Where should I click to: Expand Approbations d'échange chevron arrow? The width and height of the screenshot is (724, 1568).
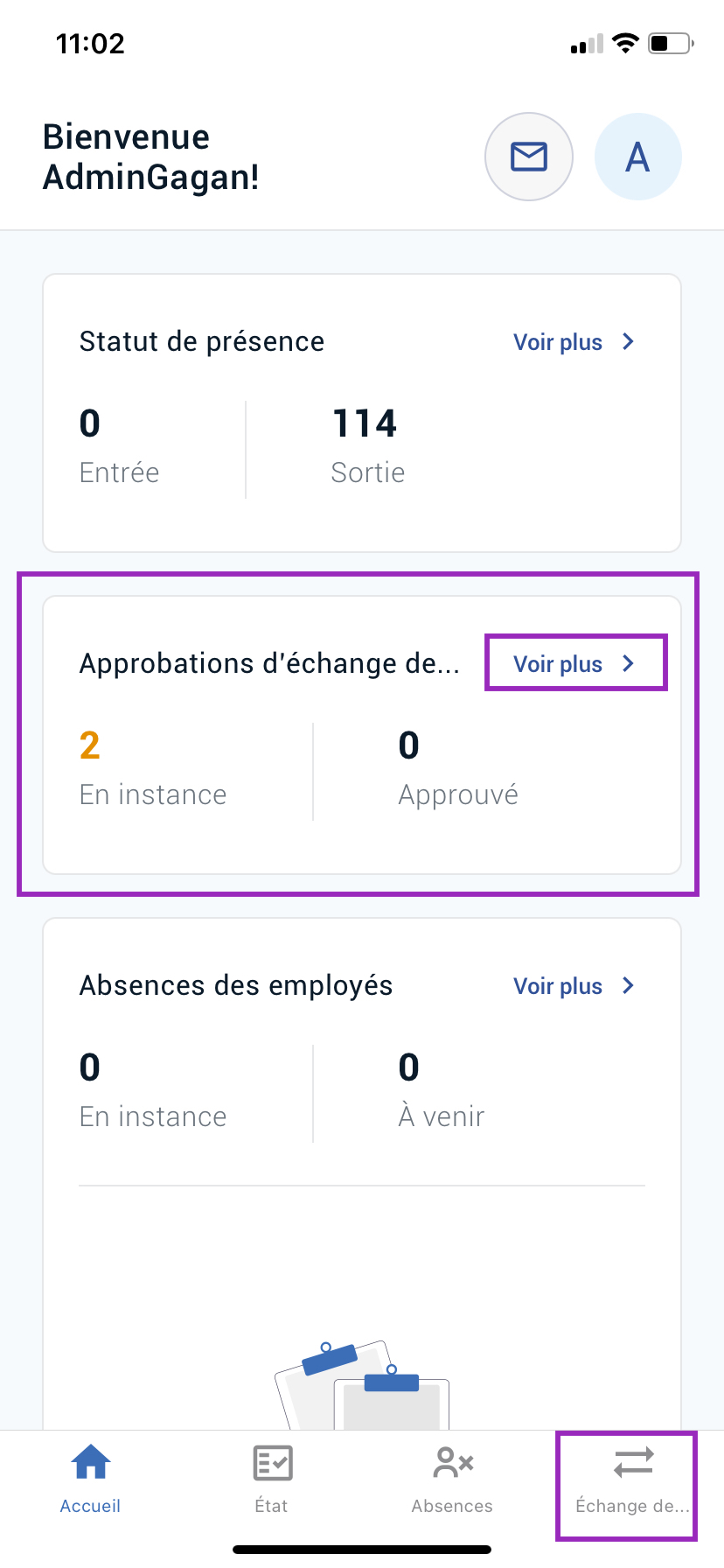pyautogui.click(x=628, y=663)
